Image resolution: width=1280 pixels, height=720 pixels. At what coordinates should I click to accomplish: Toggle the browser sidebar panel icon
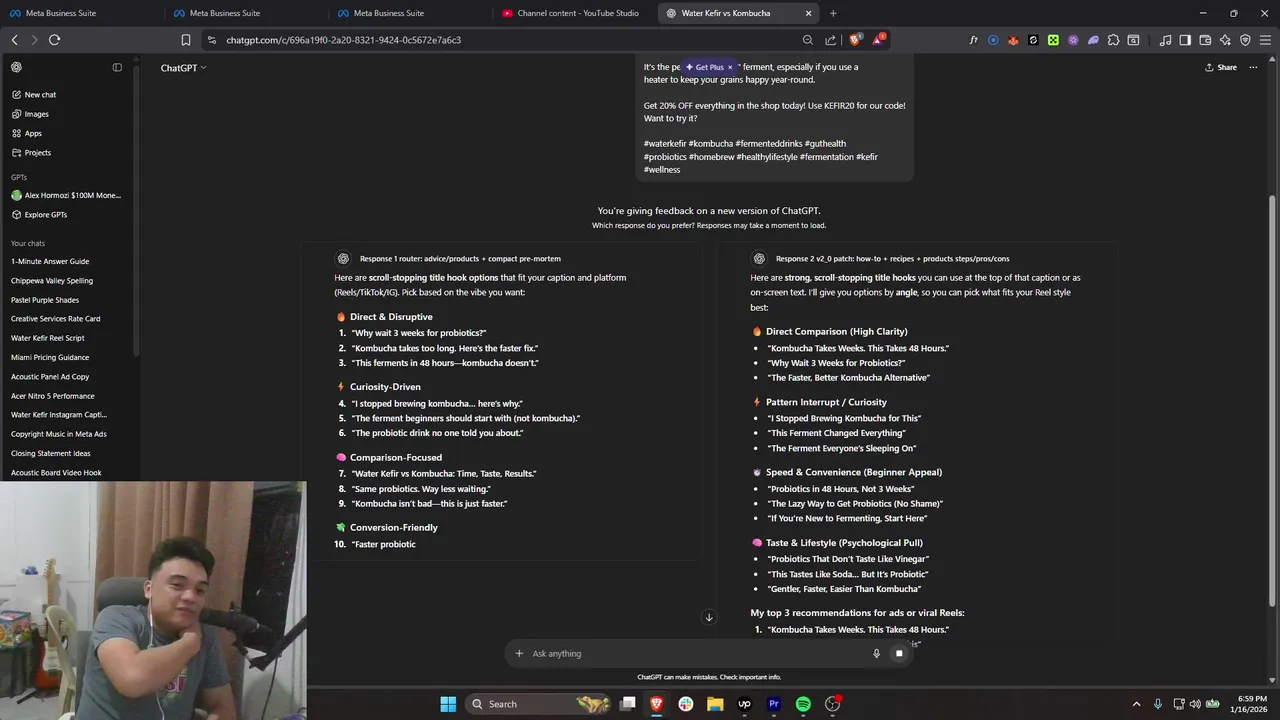tap(1185, 40)
